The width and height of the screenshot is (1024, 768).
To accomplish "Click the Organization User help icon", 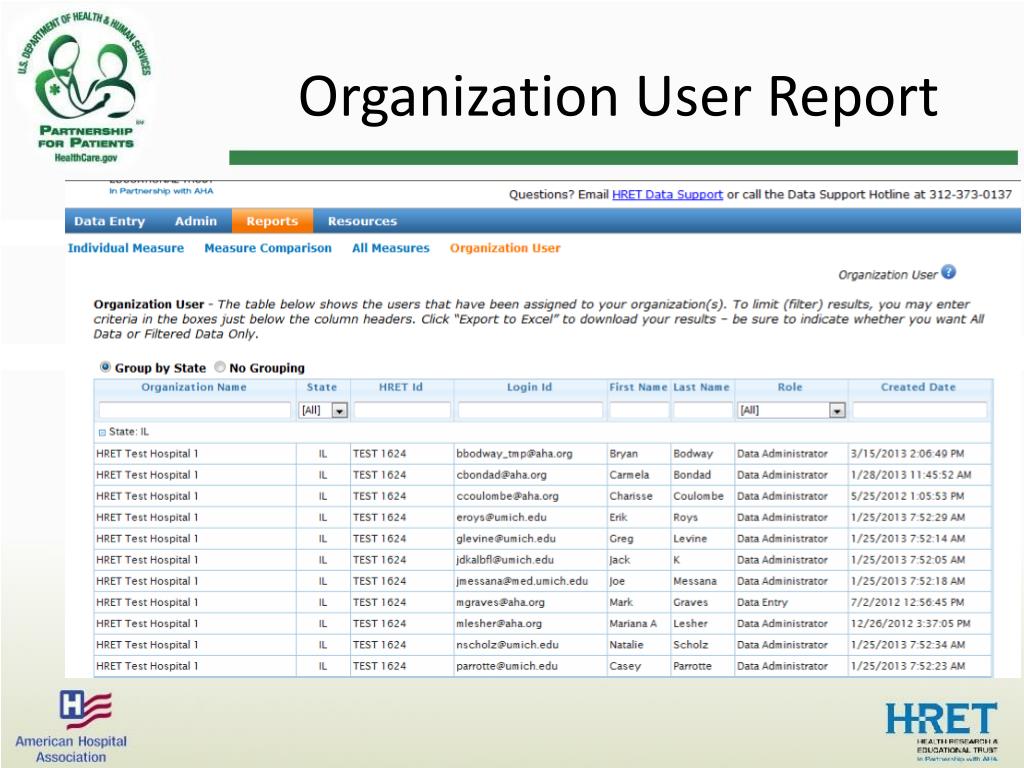I will pyautogui.click(x=948, y=273).
